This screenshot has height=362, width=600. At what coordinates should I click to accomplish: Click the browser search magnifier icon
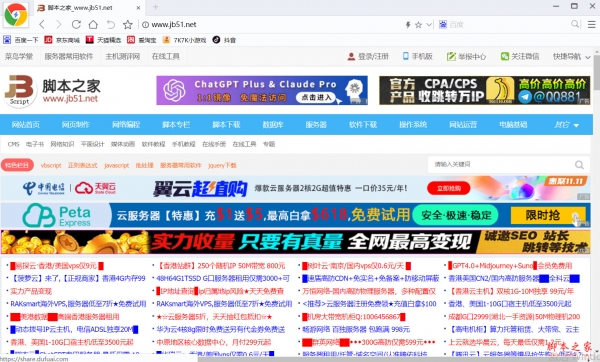575,24
